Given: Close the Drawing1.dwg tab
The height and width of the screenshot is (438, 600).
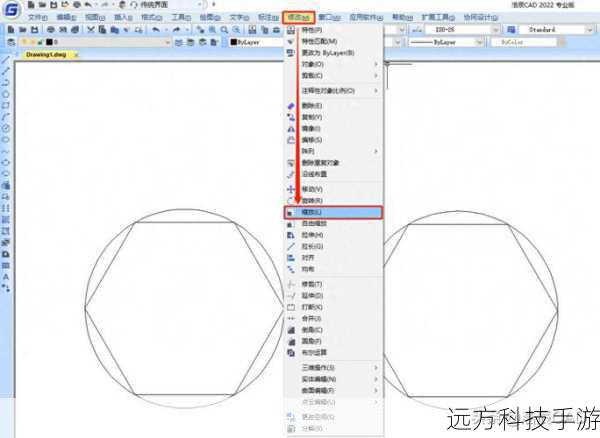Looking at the screenshot, I should coord(76,55).
